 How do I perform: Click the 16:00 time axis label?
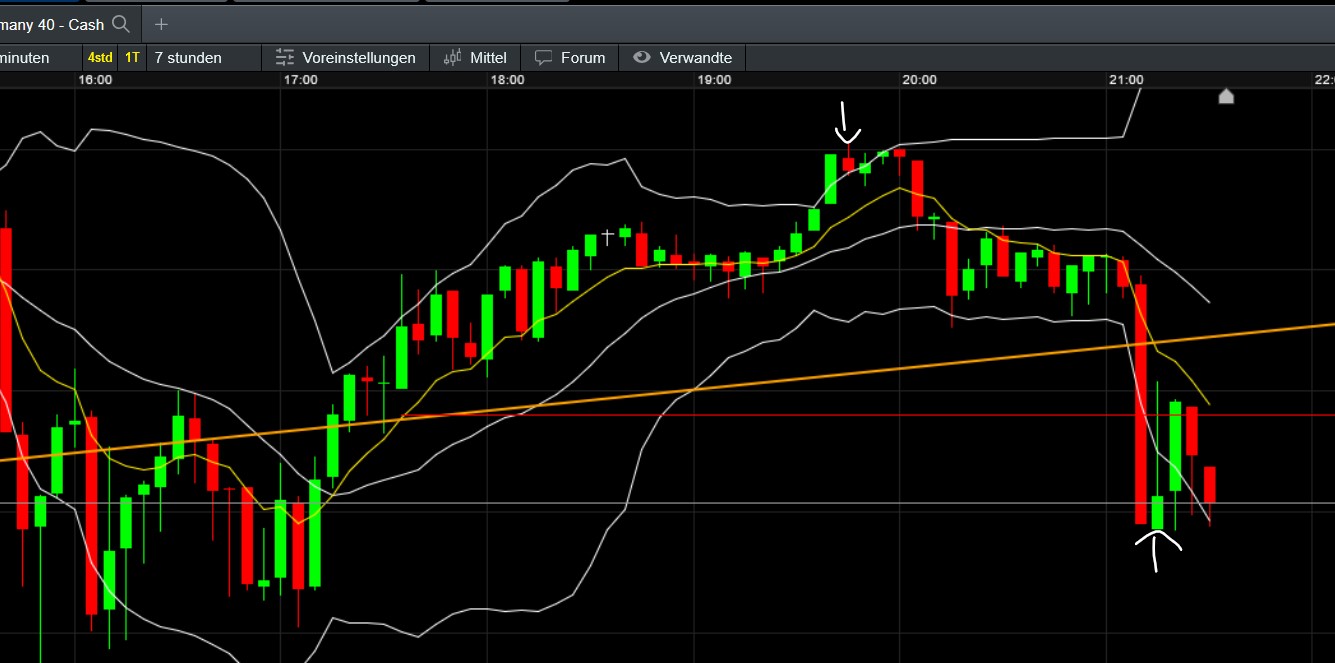click(x=95, y=79)
